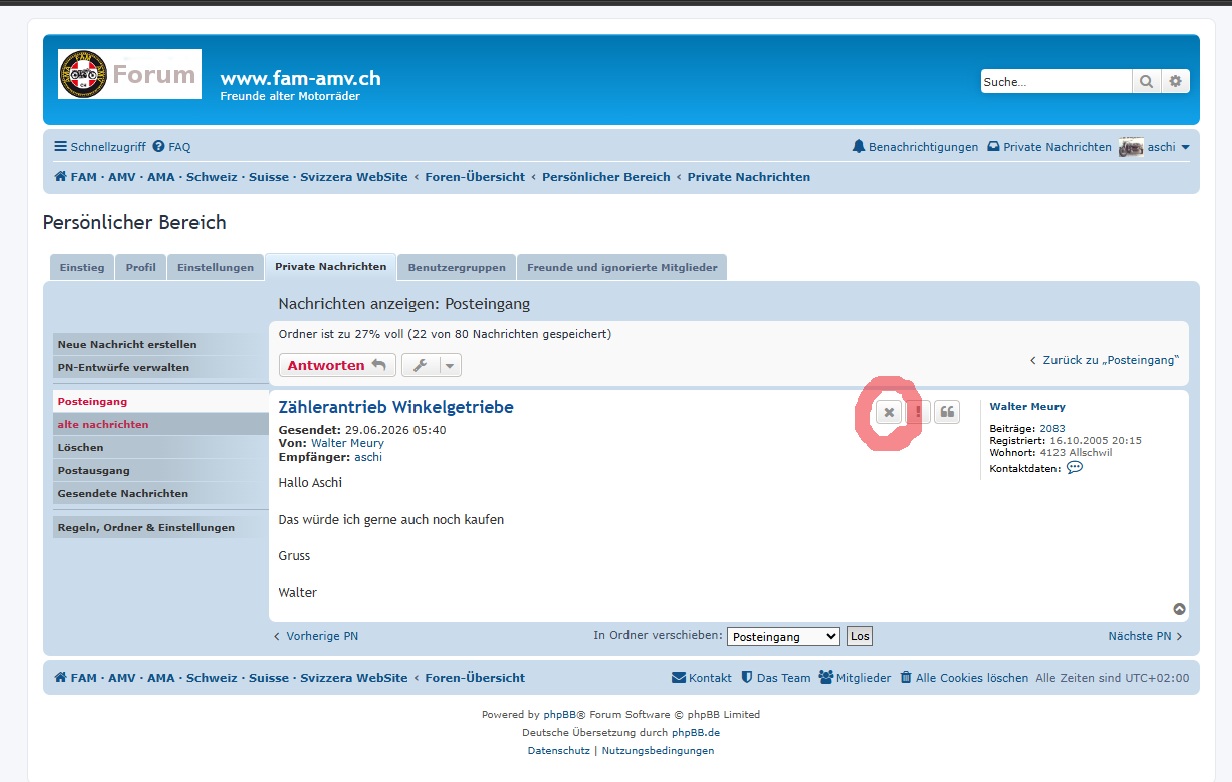Jump to top via up-arrow icon
This screenshot has height=782, width=1232.
pyautogui.click(x=1179, y=609)
